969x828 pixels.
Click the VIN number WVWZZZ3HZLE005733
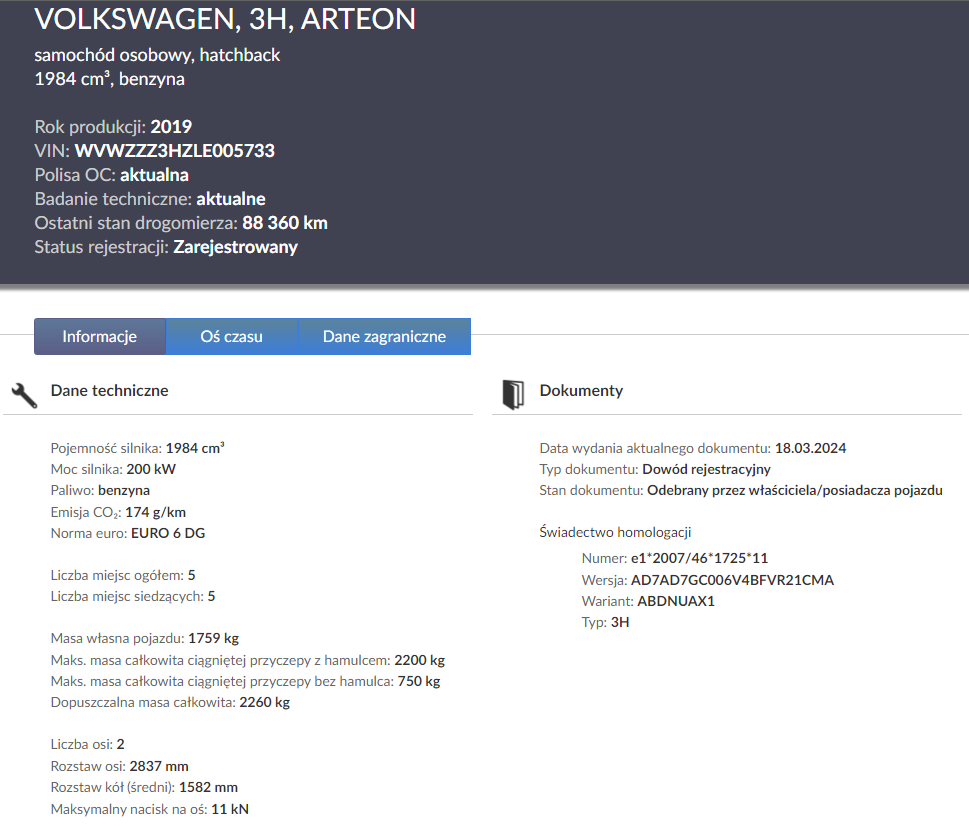[174, 151]
